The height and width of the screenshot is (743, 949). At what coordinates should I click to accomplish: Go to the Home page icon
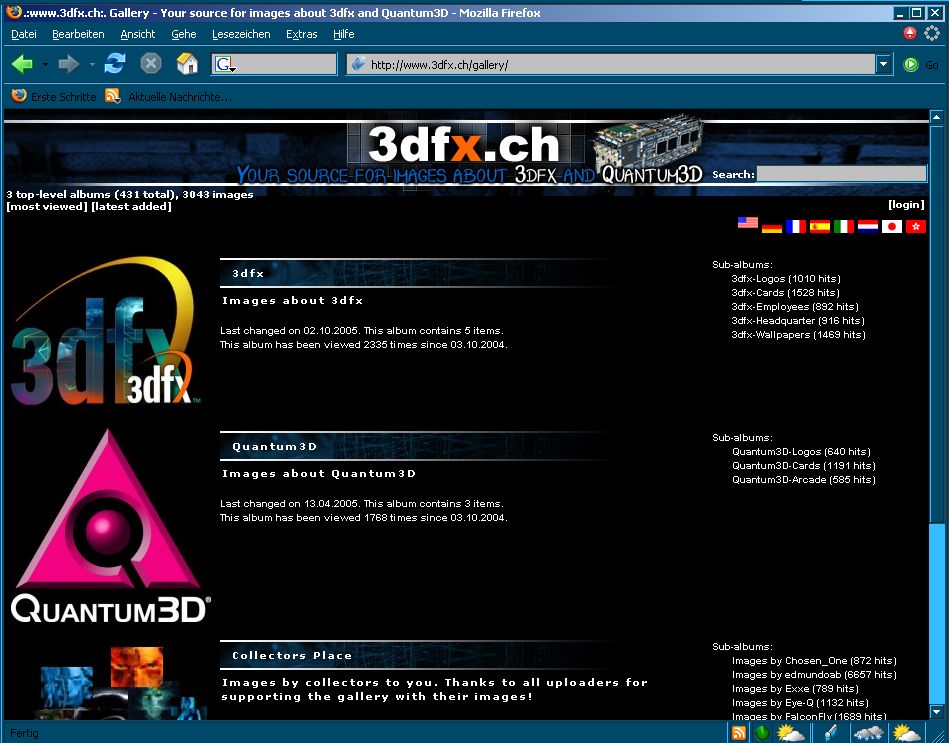tap(187, 64)
